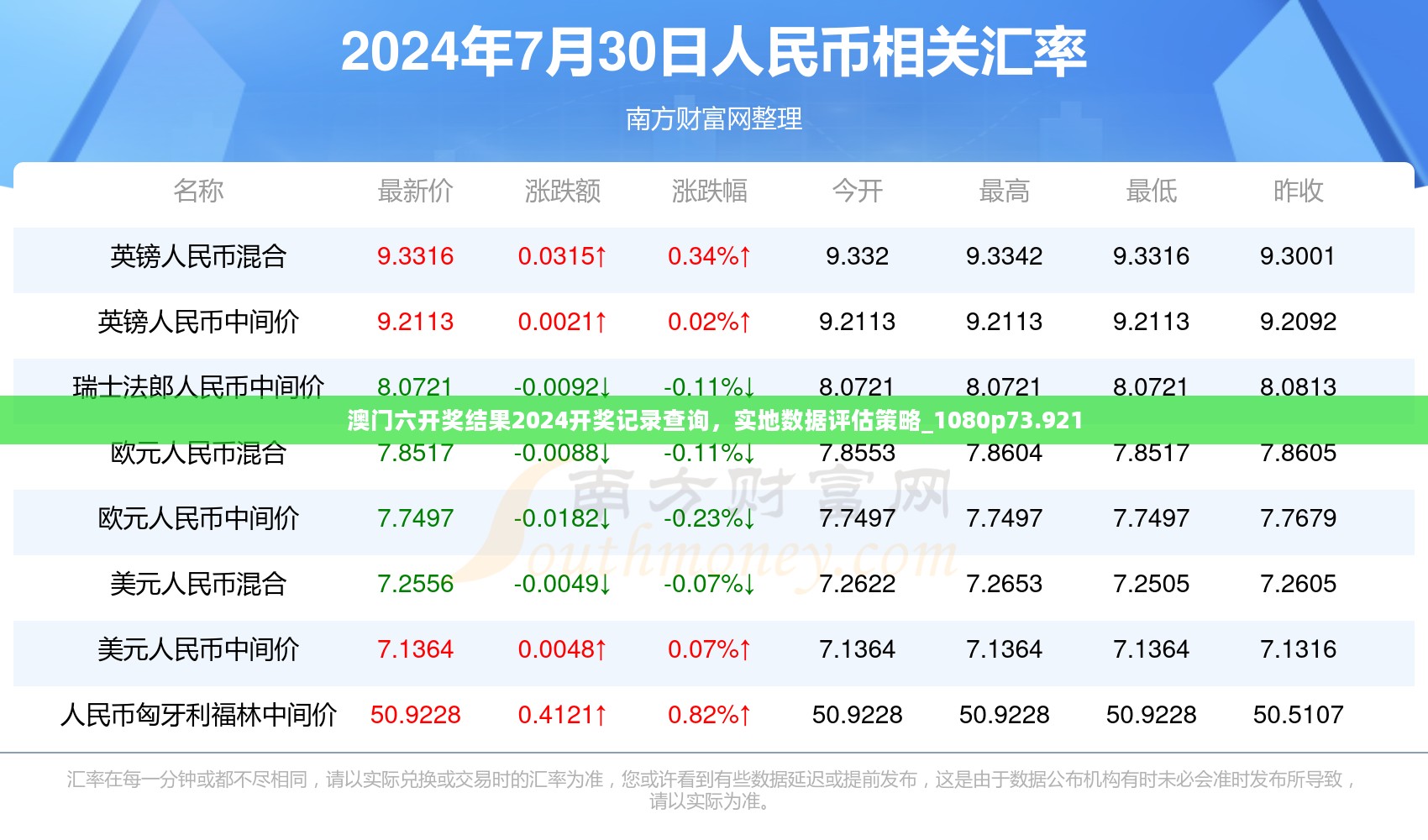Click the opening value 7.2622
Screen dimensions: 1428x840
[x=857, y=584]
